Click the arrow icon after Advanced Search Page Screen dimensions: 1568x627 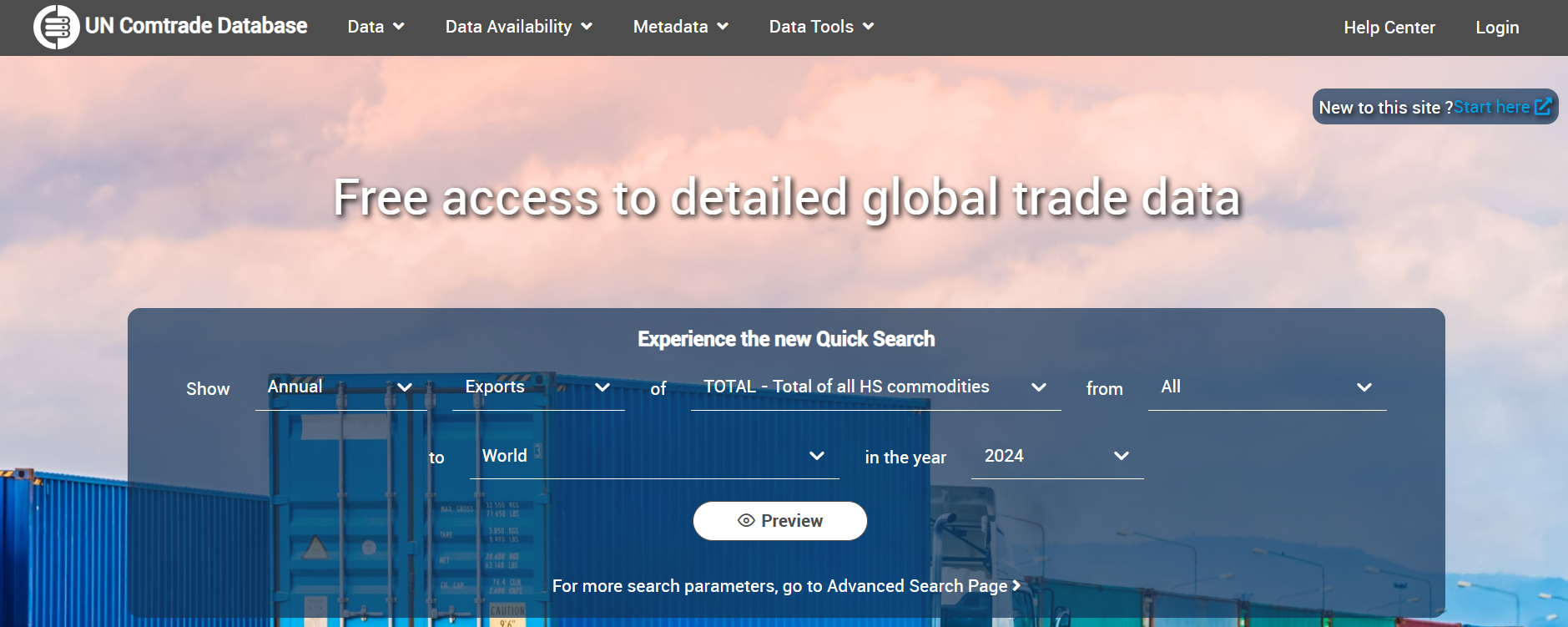(x=1016, y=586)
